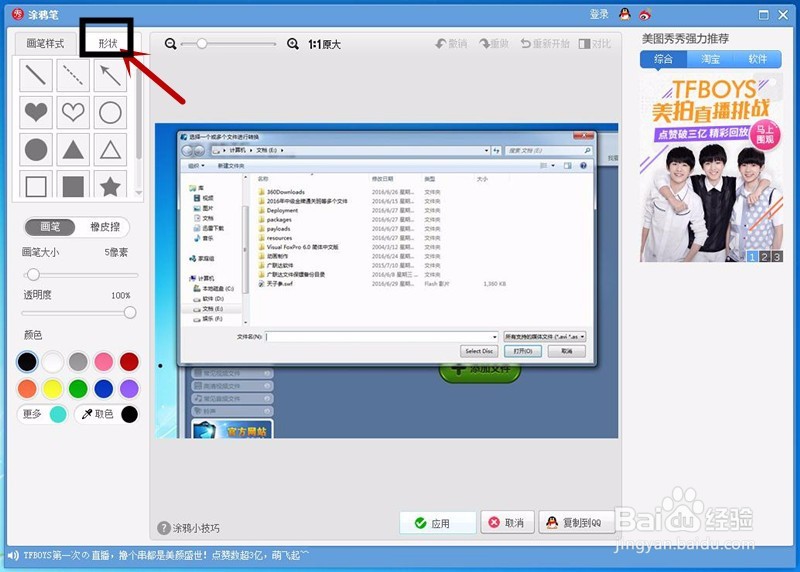Pick the gray color swatch
Viewport: 800px width, 572px height.
78,362
